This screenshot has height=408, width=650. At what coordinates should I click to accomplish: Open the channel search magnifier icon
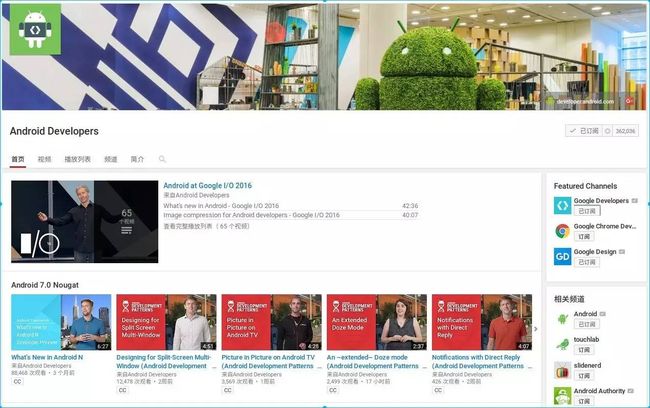(x=162, y=159)
